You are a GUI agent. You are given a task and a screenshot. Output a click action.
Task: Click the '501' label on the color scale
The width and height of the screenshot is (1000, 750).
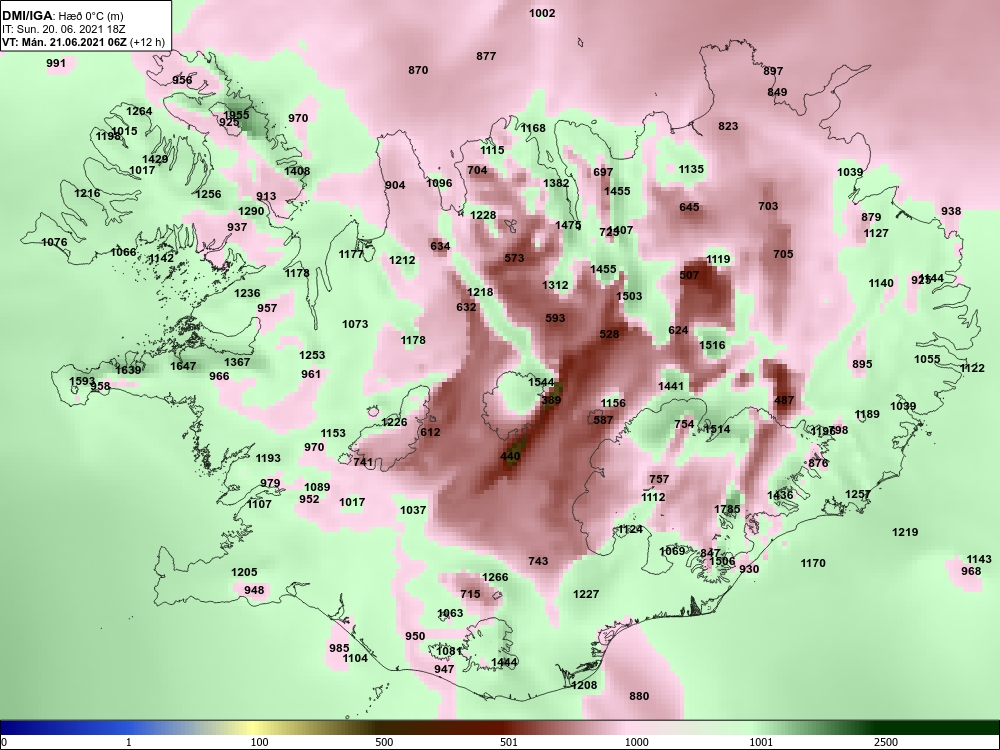pyautogui.click(x=508, y=742)
